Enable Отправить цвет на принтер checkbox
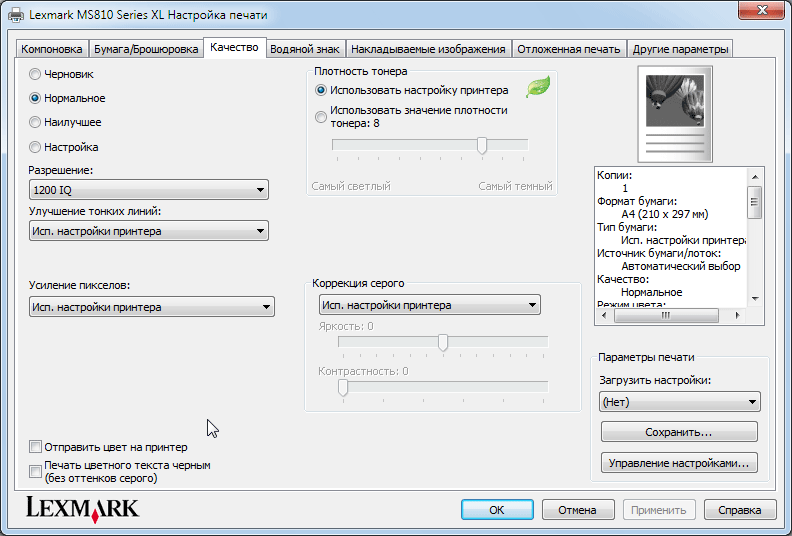792x536 pixels. (35, 447)
